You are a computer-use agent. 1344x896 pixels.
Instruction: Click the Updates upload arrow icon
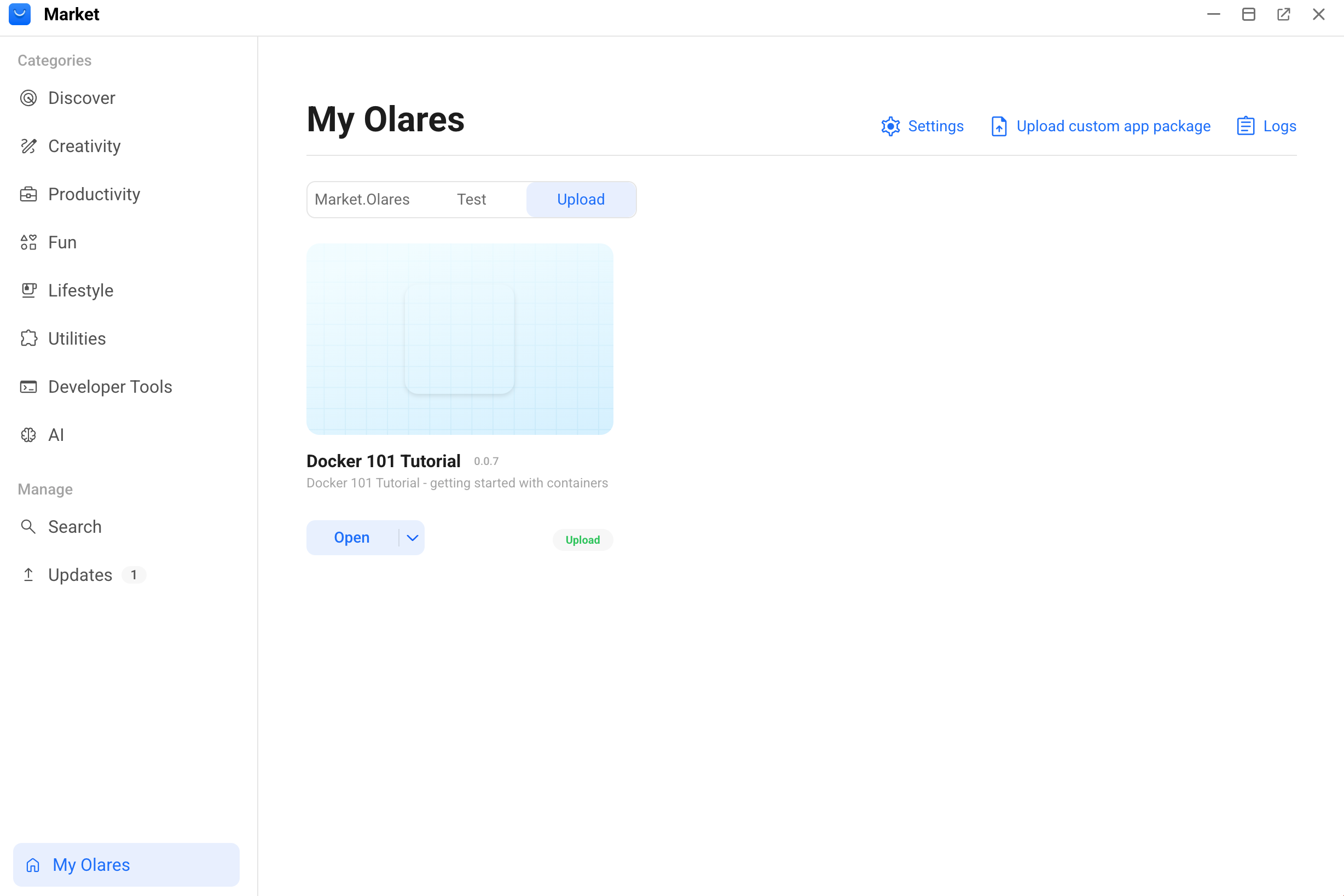pyautogui.click(x=28, y=574)
